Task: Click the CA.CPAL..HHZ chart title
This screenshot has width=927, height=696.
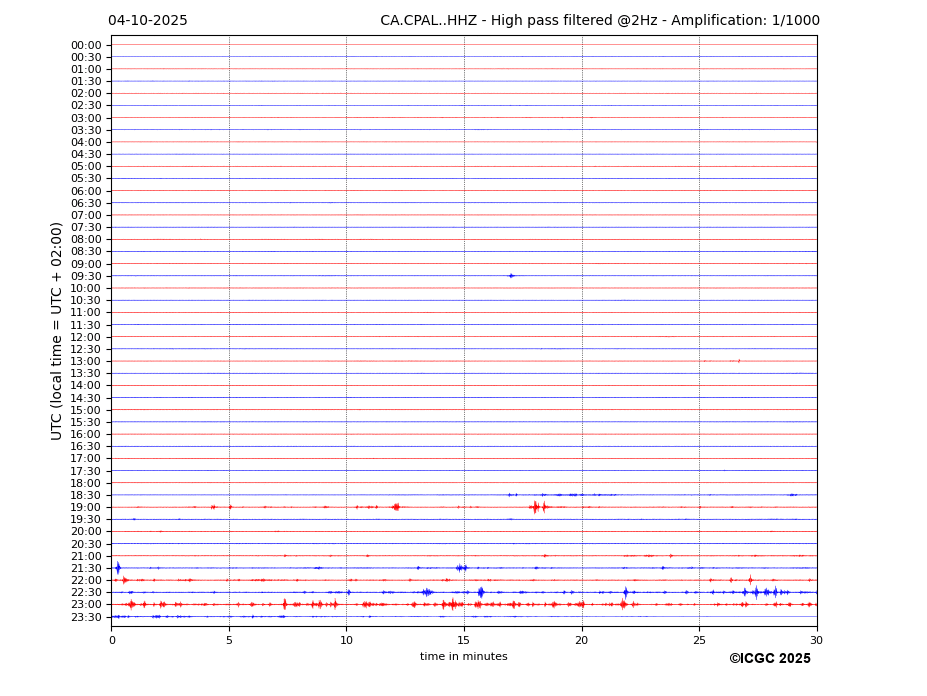Action: coord(599,21)
